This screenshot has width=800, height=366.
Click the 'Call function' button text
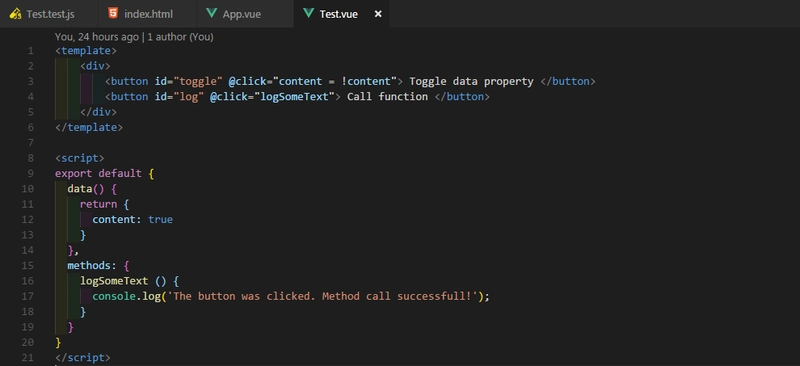pos(387,96)
